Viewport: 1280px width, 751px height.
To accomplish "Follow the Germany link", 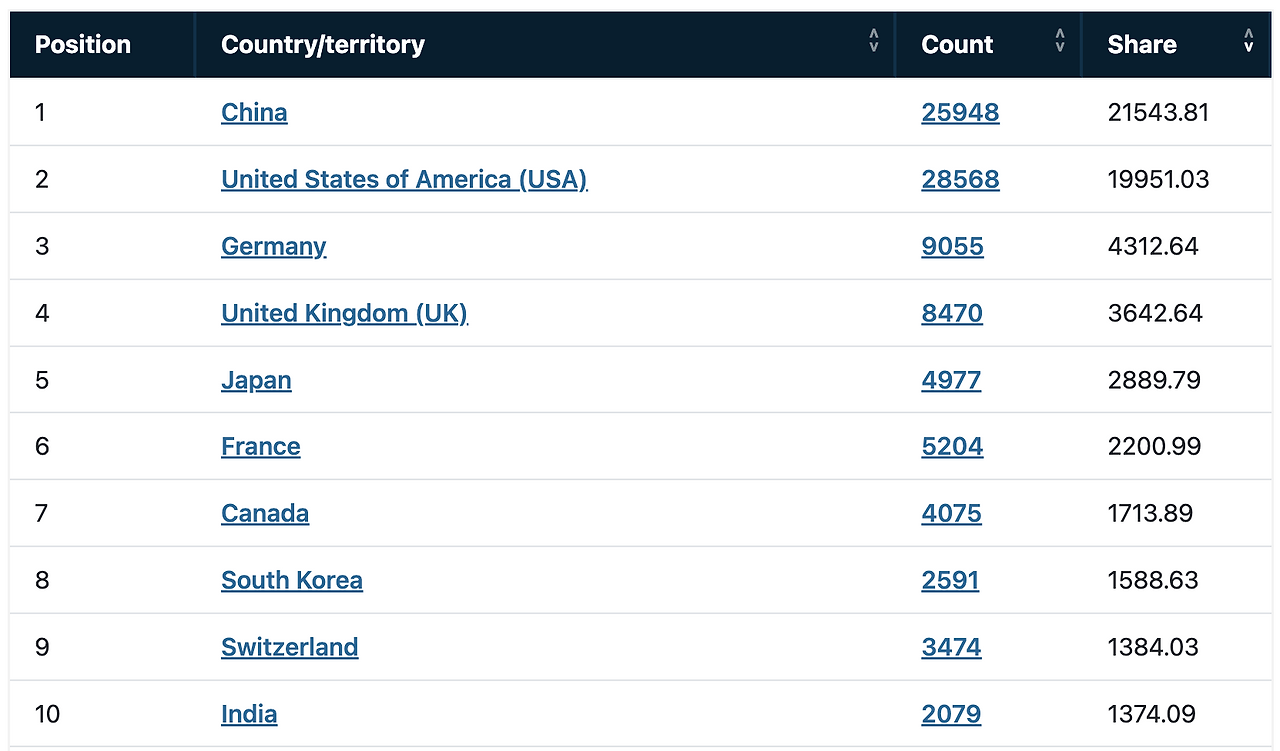I will click(x=274, y=246).
